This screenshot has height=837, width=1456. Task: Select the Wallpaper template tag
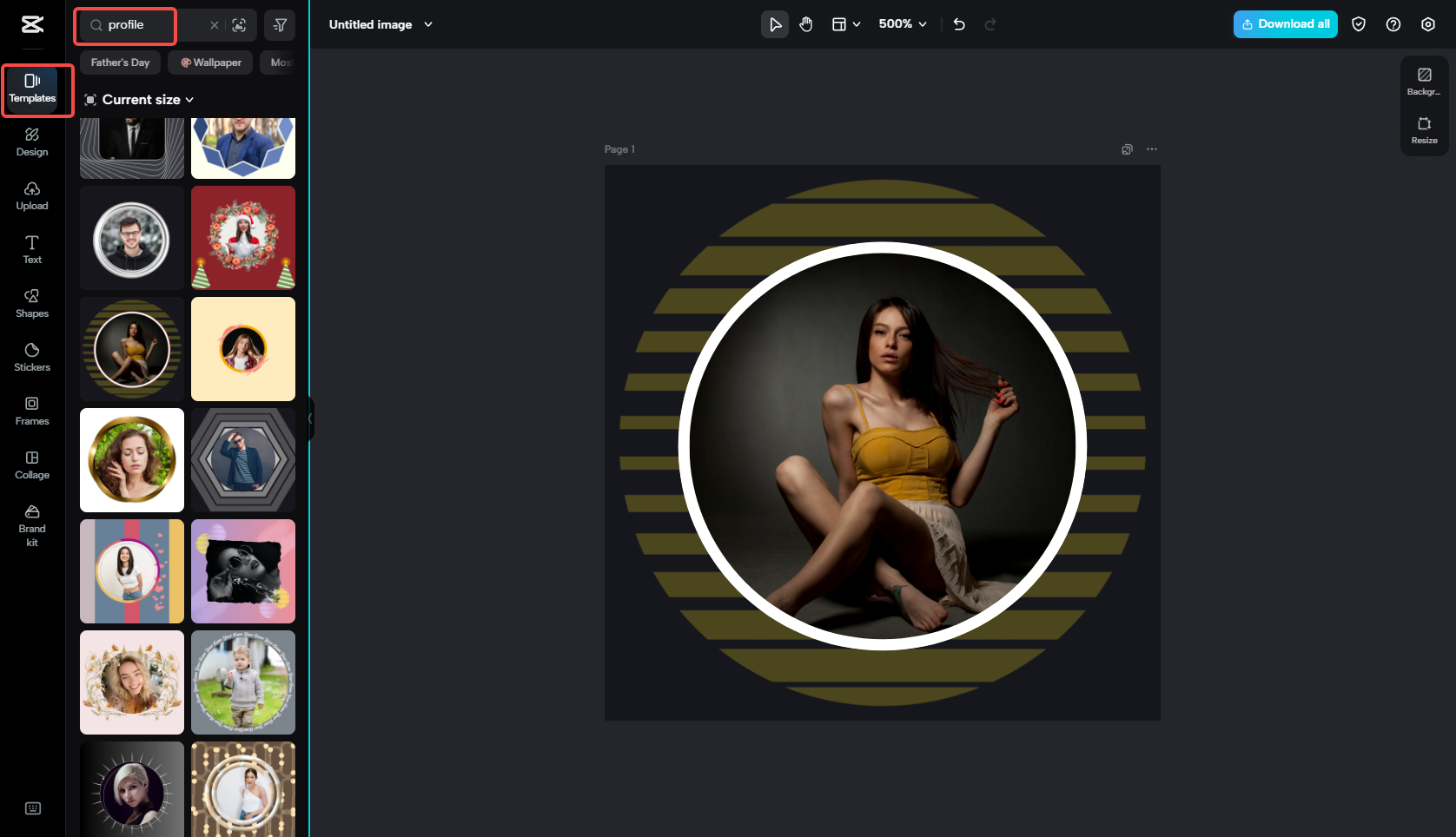209,62
